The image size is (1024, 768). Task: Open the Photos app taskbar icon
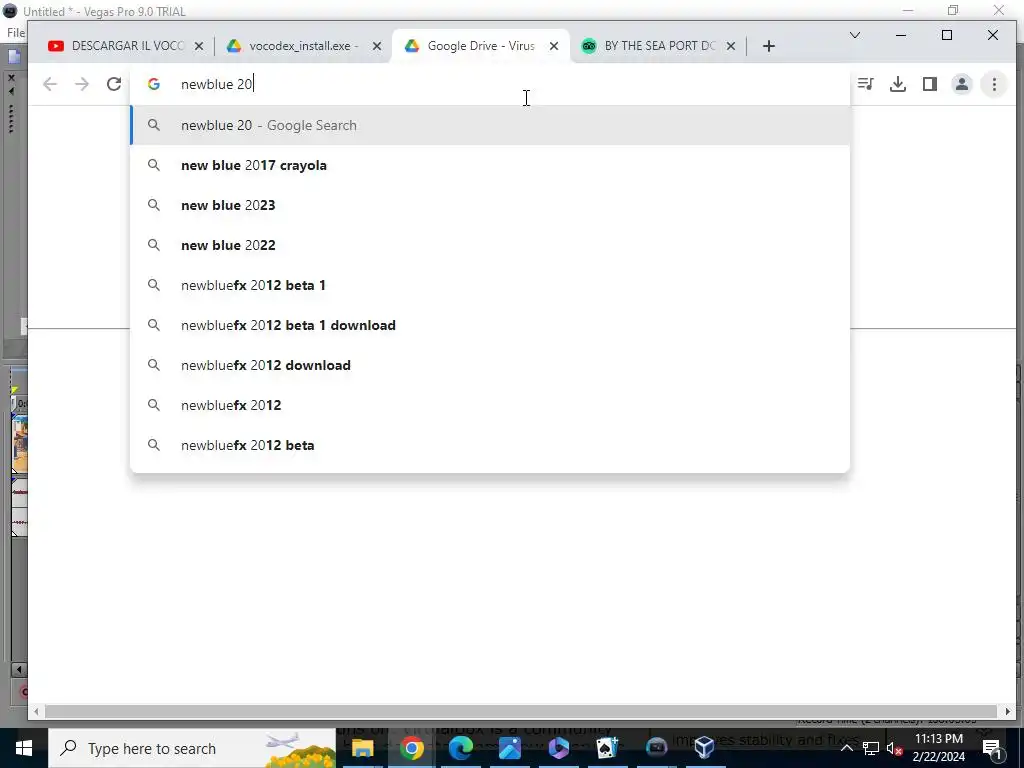pos(509,748)
